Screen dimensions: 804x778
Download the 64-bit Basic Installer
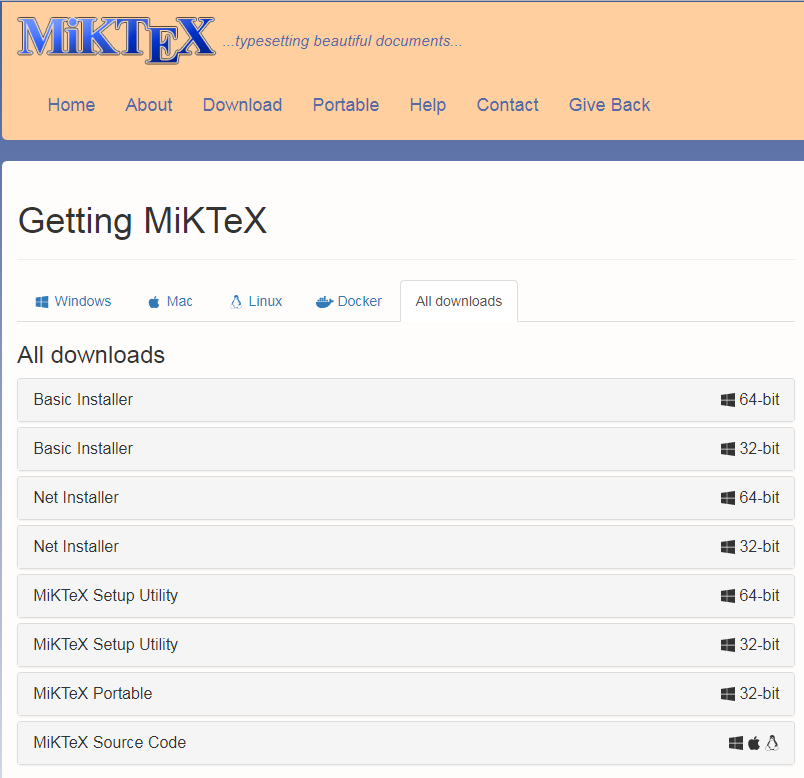[x=402, y=399]
